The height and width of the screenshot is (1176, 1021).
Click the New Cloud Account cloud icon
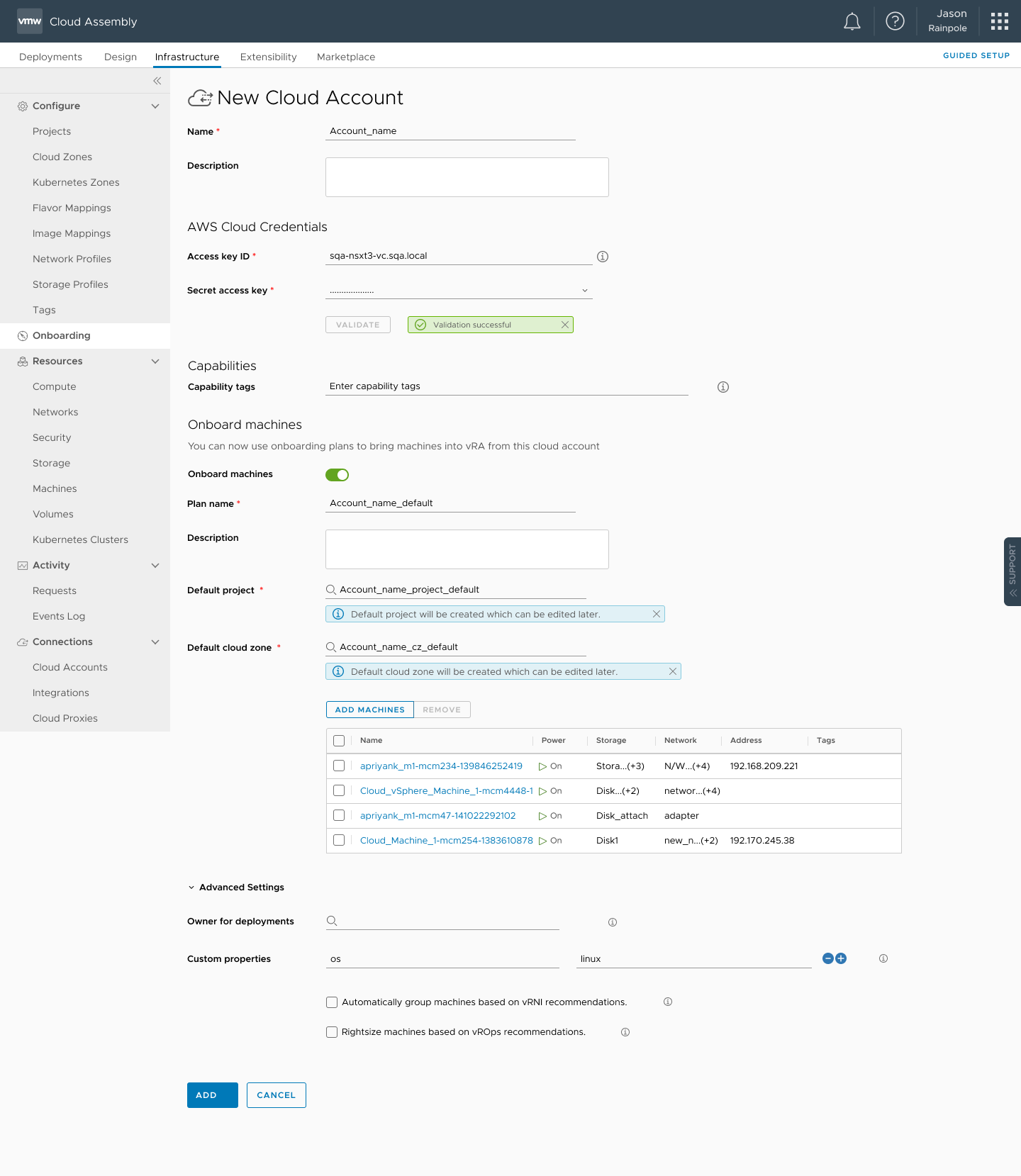point(200,98)
